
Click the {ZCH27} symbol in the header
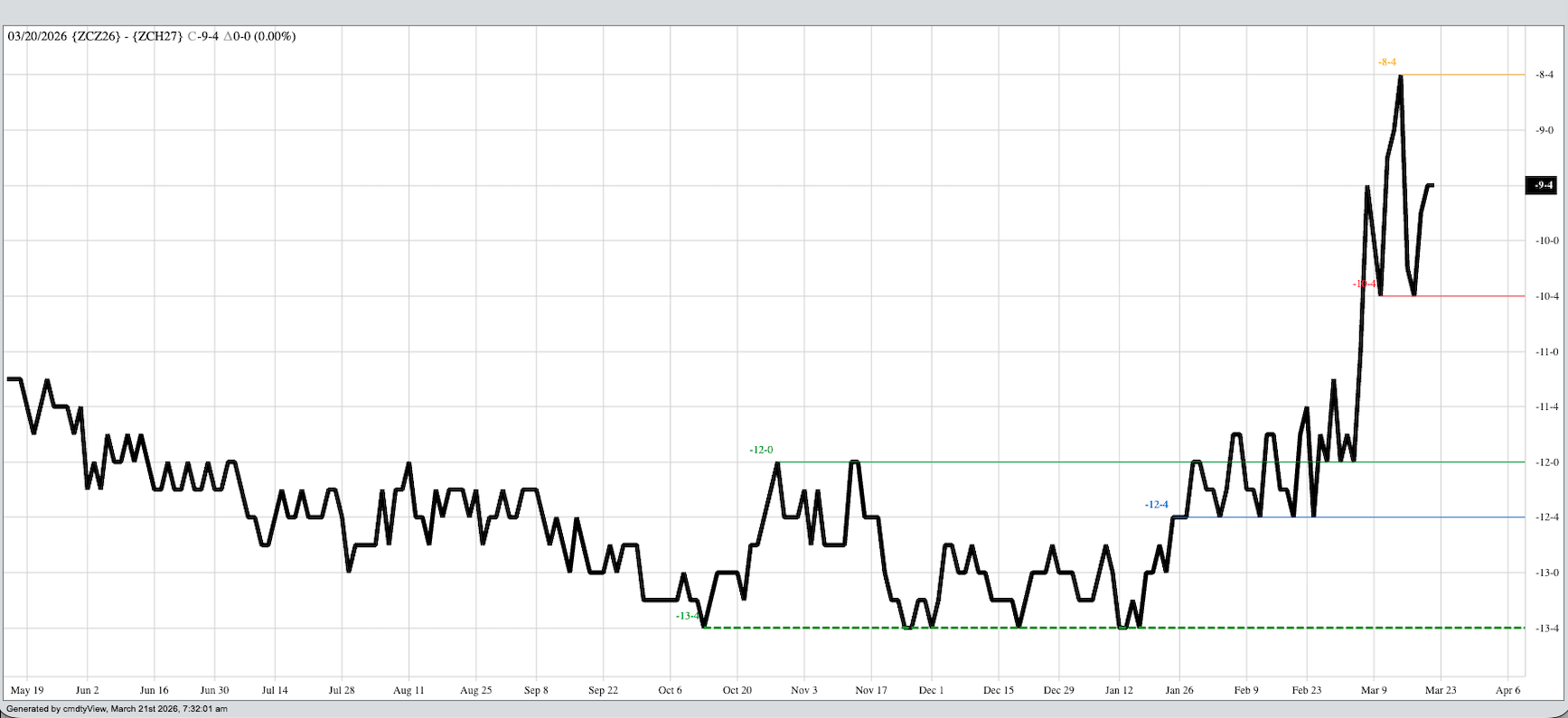[157, 36]
